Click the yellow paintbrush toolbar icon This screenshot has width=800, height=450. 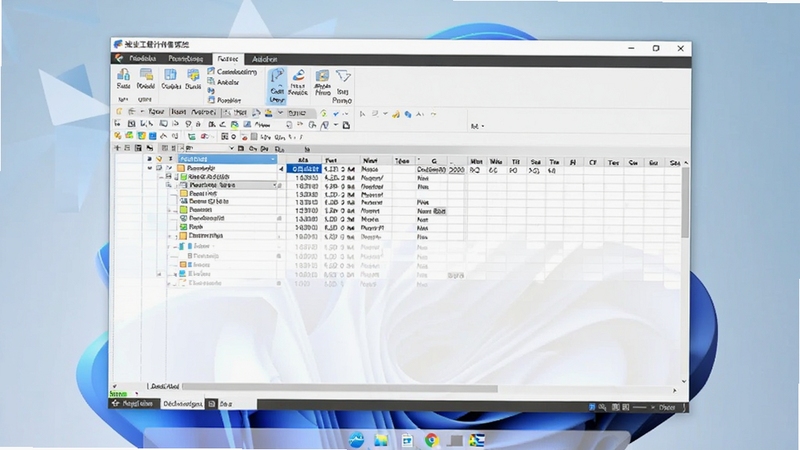coord(395,114)
